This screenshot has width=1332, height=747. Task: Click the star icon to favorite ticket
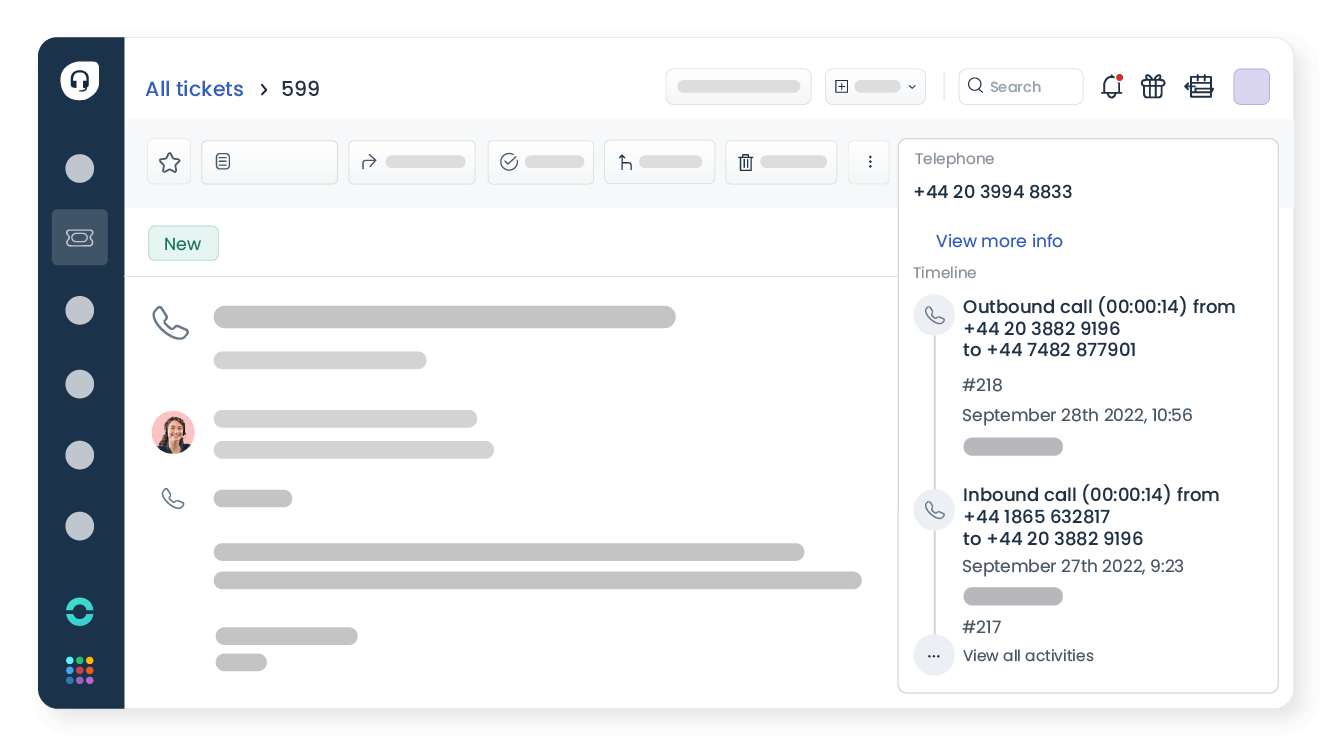click(169, 162)
